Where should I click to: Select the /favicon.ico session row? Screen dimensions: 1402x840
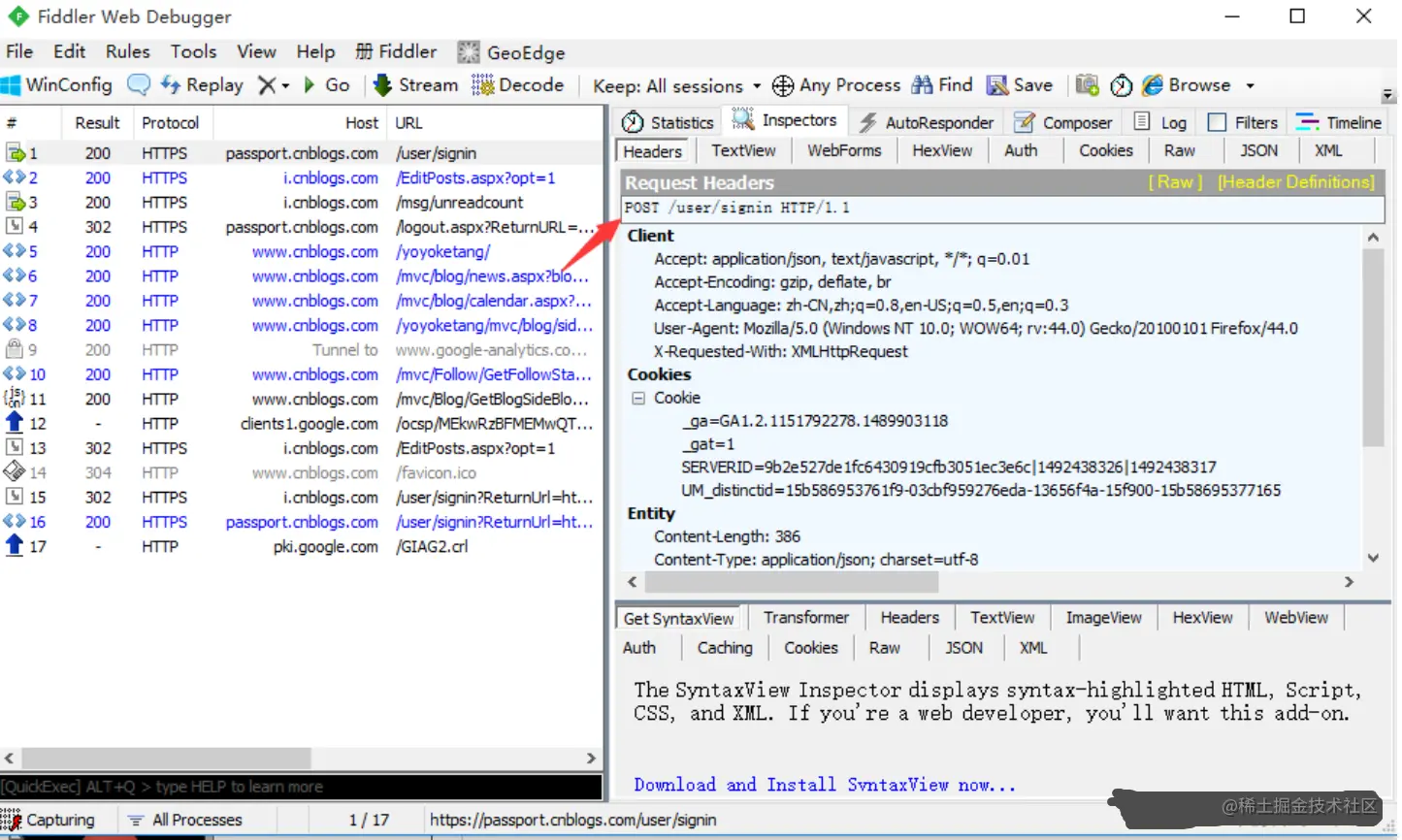click(301, 472)
